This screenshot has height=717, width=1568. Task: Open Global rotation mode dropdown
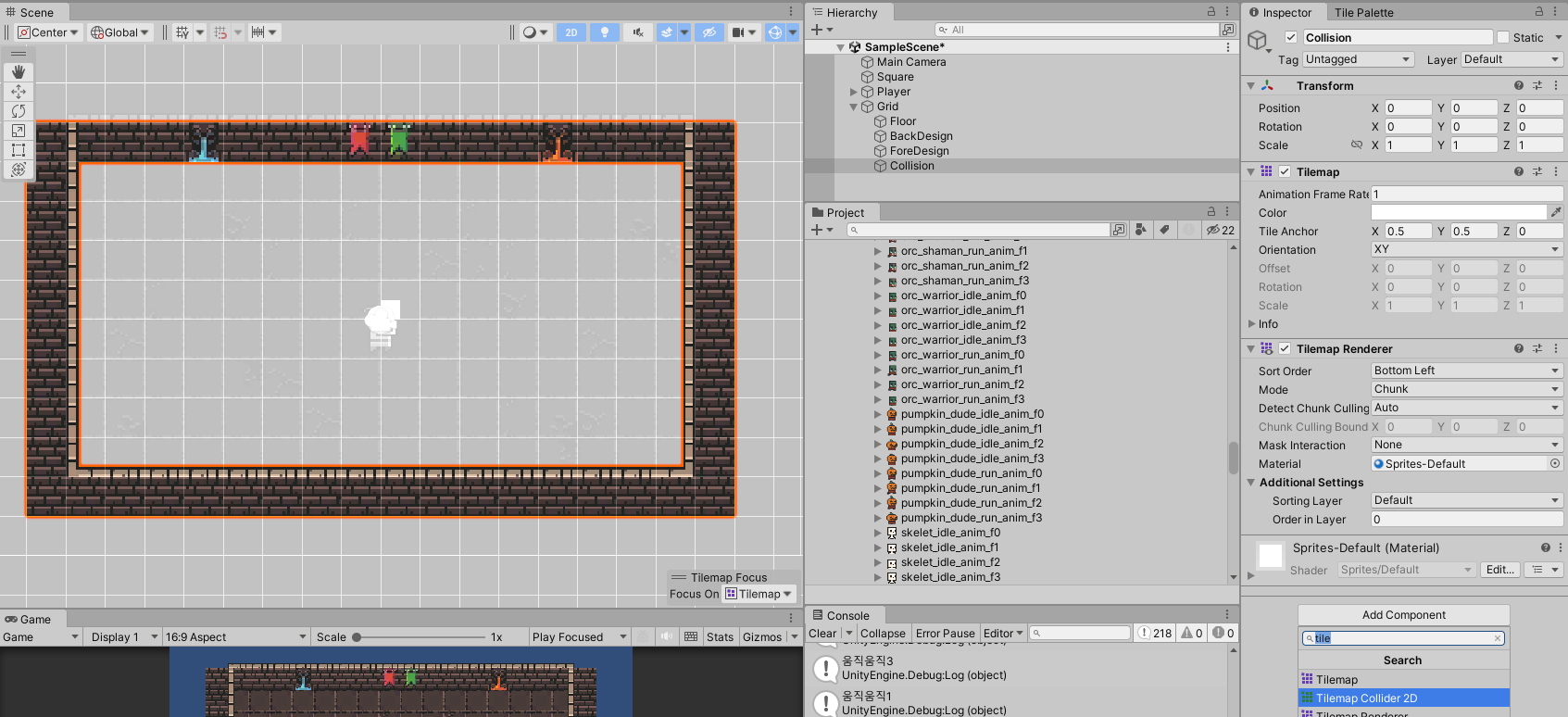tap(120, 32)
